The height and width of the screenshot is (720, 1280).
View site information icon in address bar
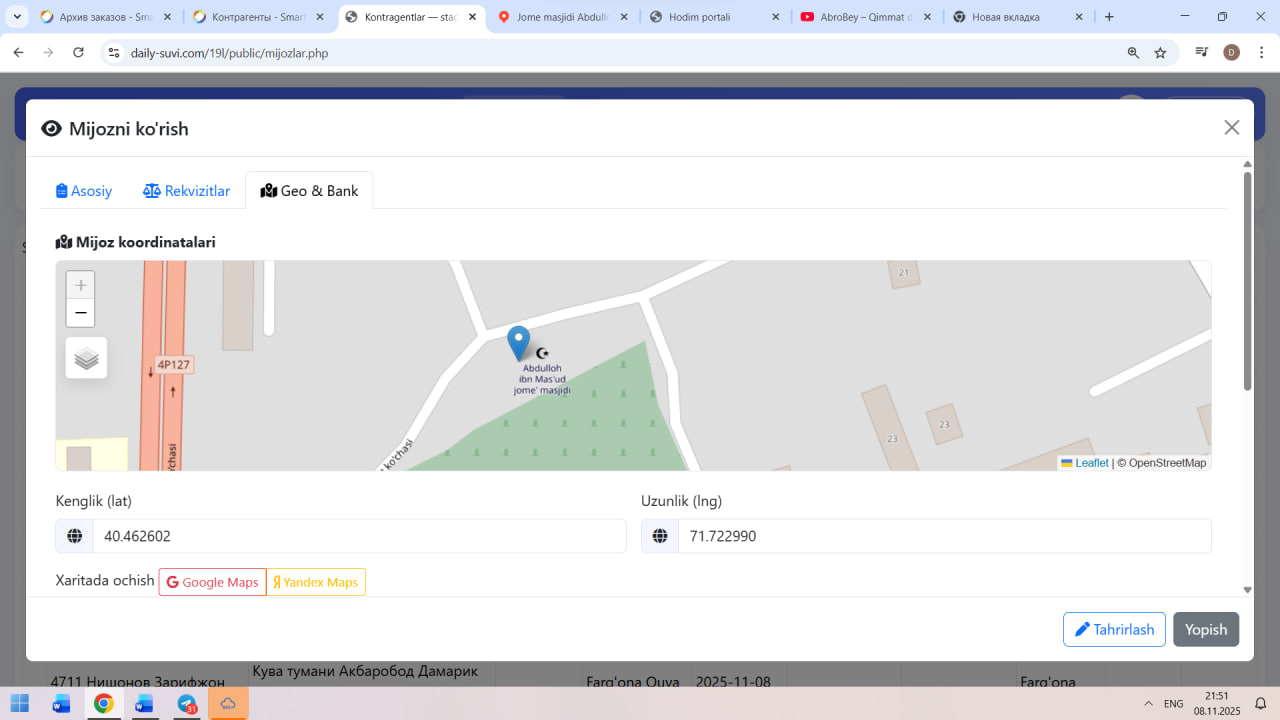tap(114, 53)
